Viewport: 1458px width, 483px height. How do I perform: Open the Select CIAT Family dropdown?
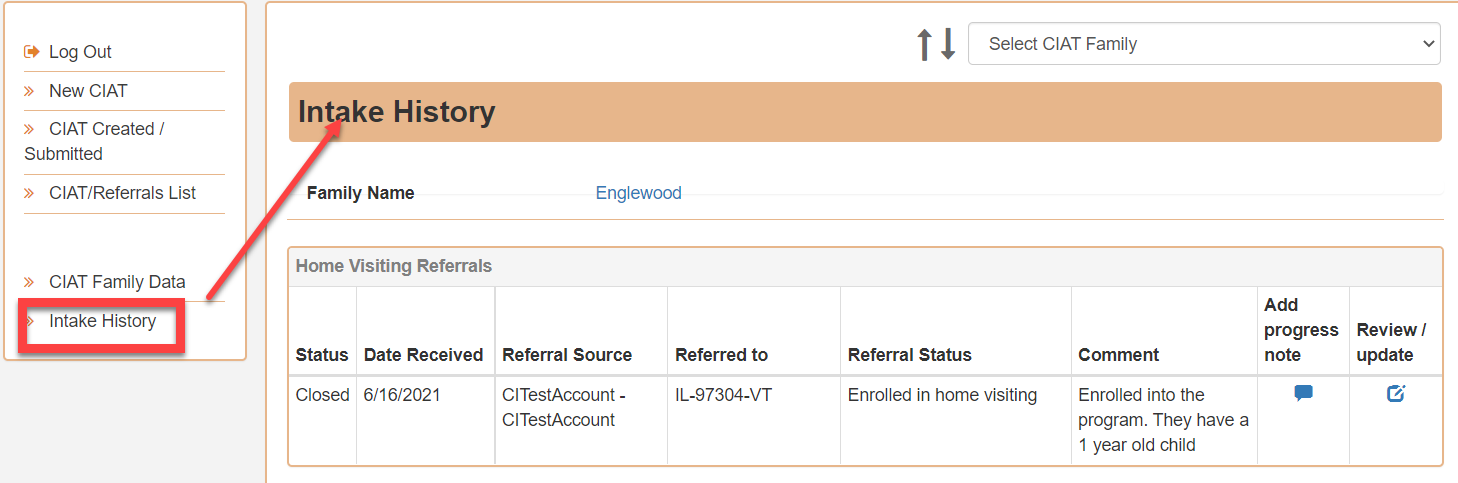coord(1204,44)
